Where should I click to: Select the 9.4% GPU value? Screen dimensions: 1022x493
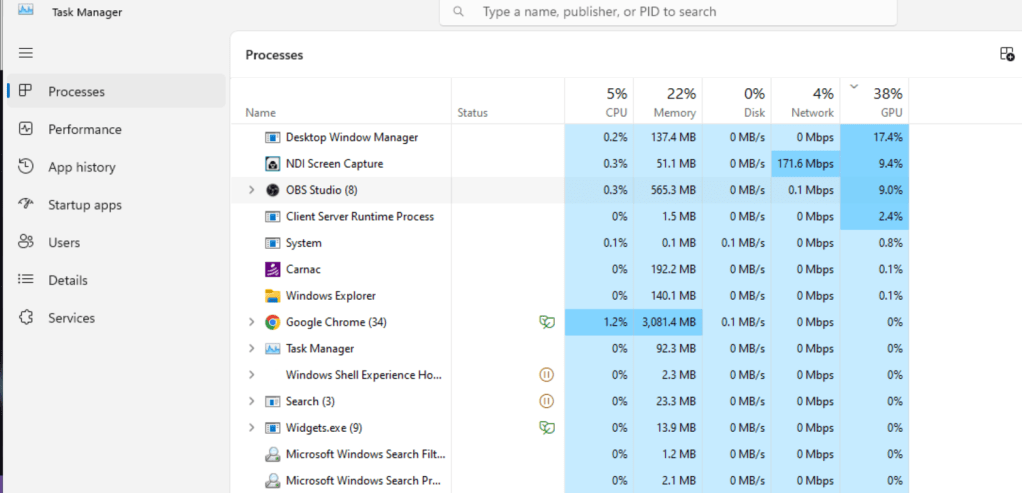click(888, 164)
